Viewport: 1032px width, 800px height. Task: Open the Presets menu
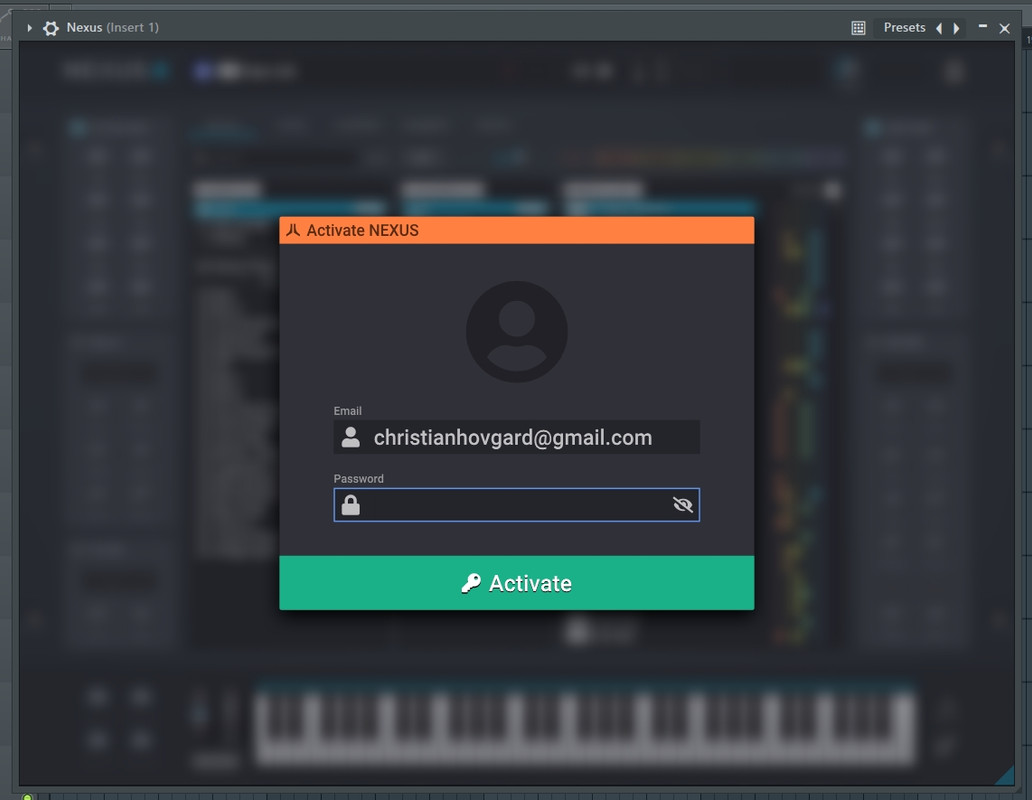[904, 28]
